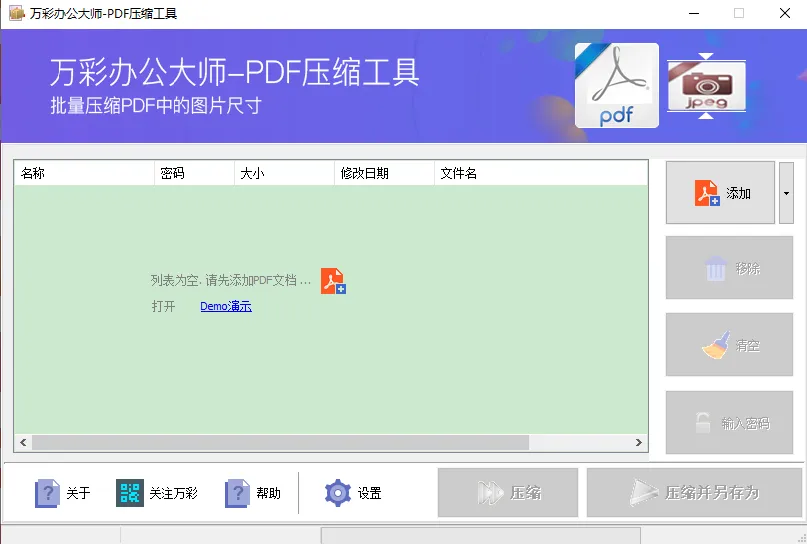Click the 修改日期 column header
The width and height of the screenshot is (807, 544).
384,173
